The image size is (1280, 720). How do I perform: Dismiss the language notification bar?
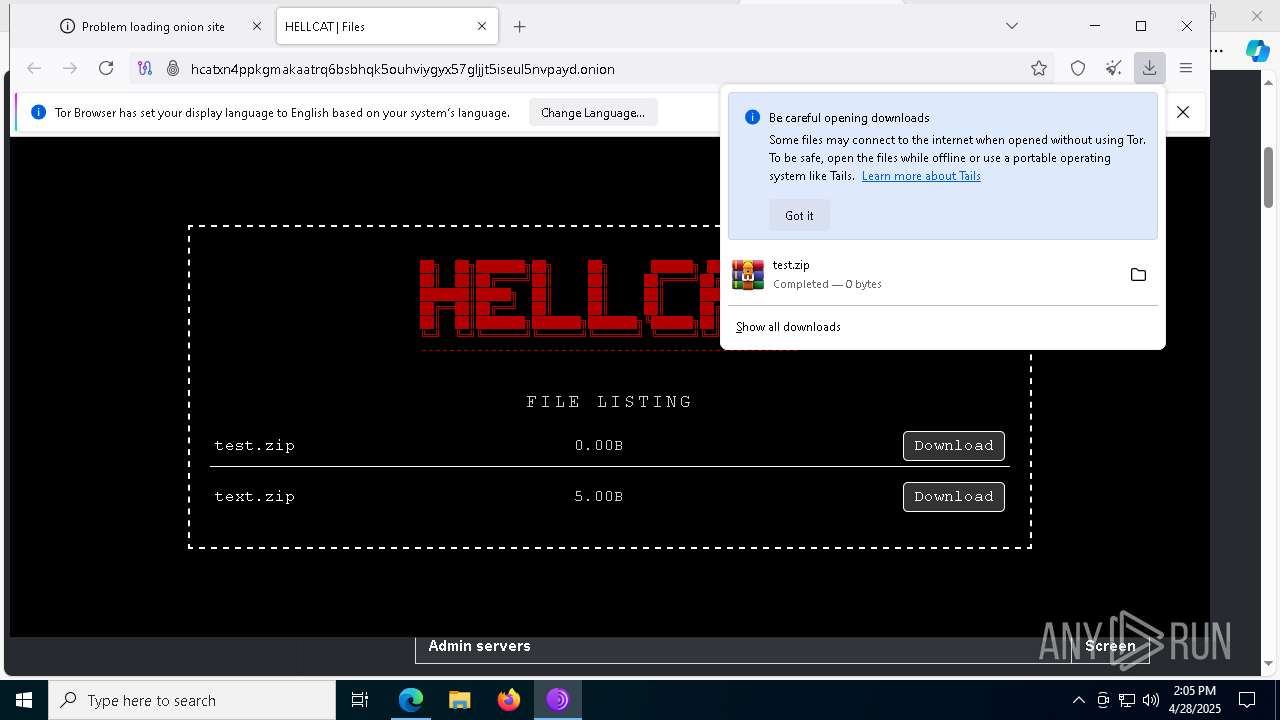[1183, 112]
